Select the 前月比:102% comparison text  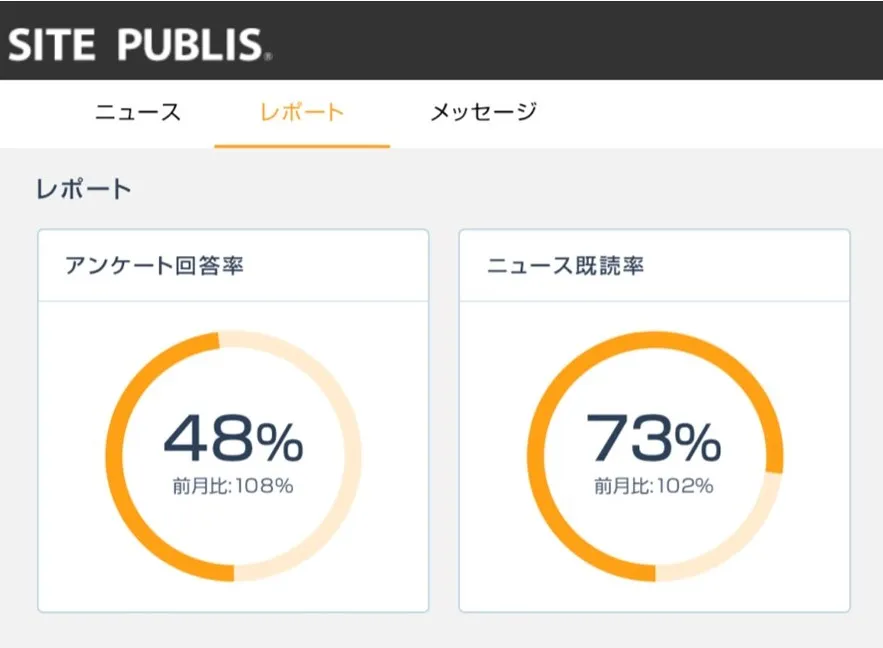click(653, 487)
